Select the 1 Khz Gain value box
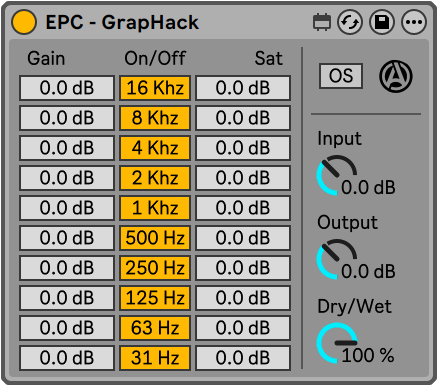Viewport: 438px width, 386px height. pyautogui.click(x=67, y=208)
